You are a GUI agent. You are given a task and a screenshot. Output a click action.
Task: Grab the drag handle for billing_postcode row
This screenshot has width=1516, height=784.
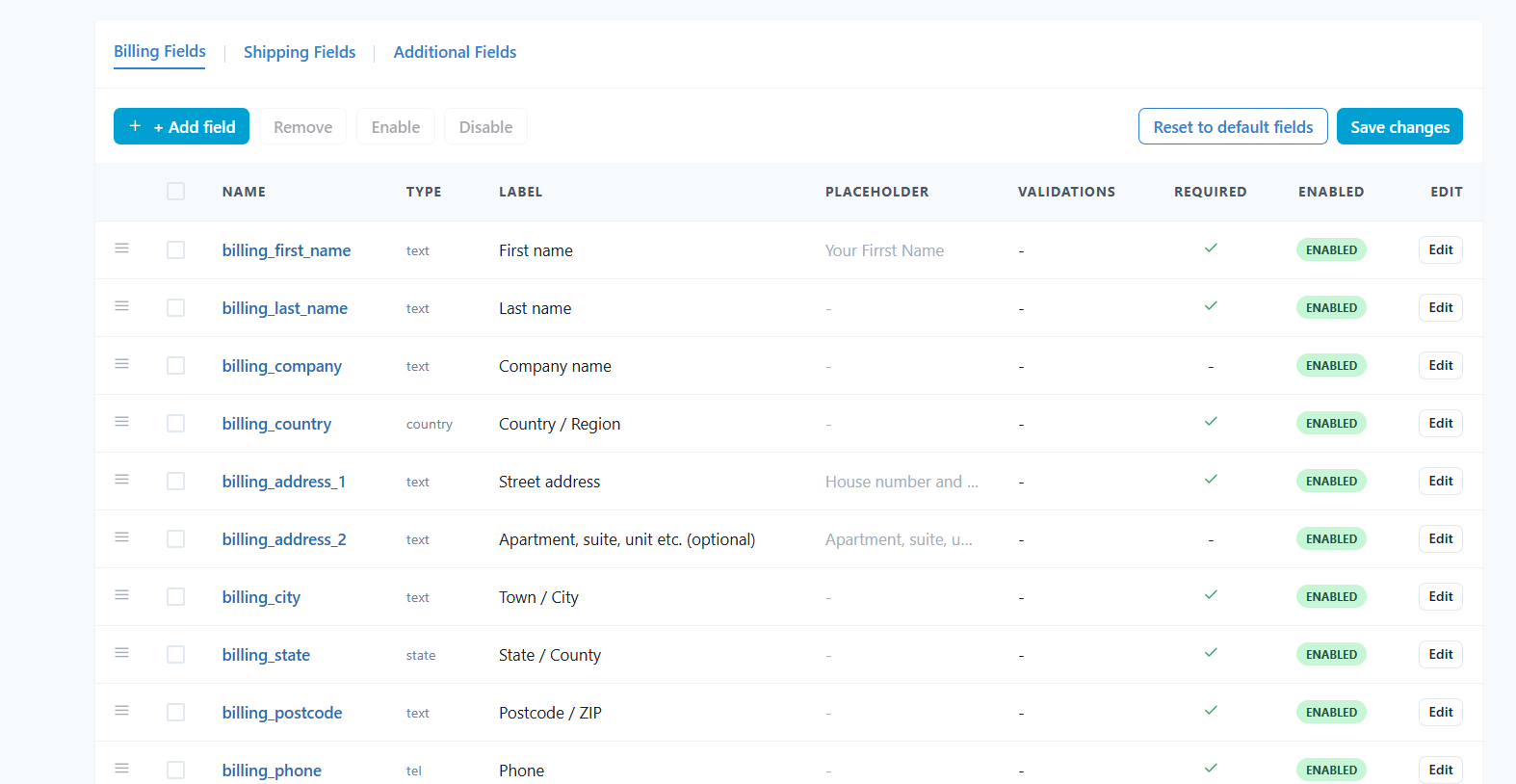tap(121, 711)
